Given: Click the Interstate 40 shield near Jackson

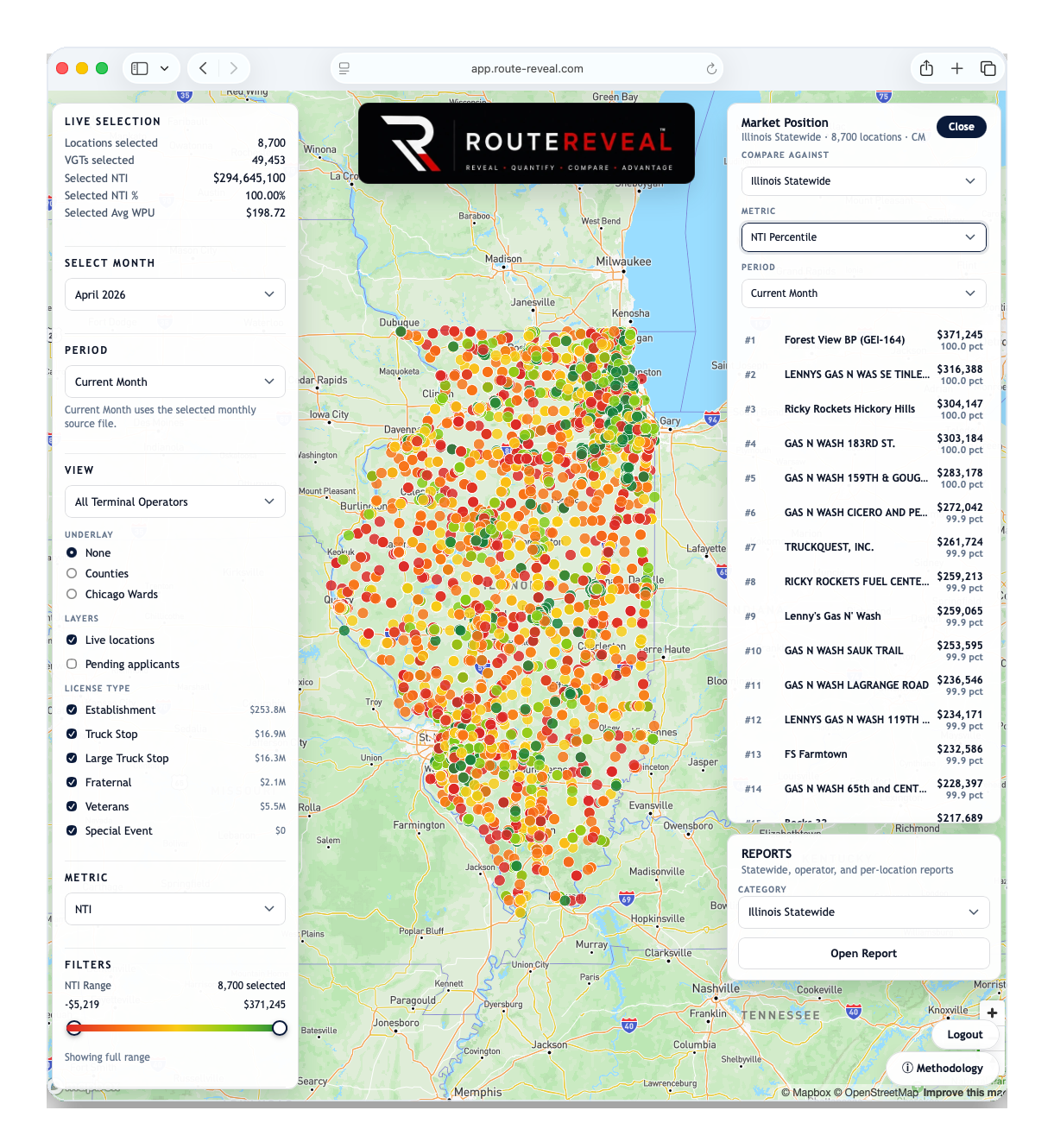Looking at the screenshot, I should tap(629, 1025).
